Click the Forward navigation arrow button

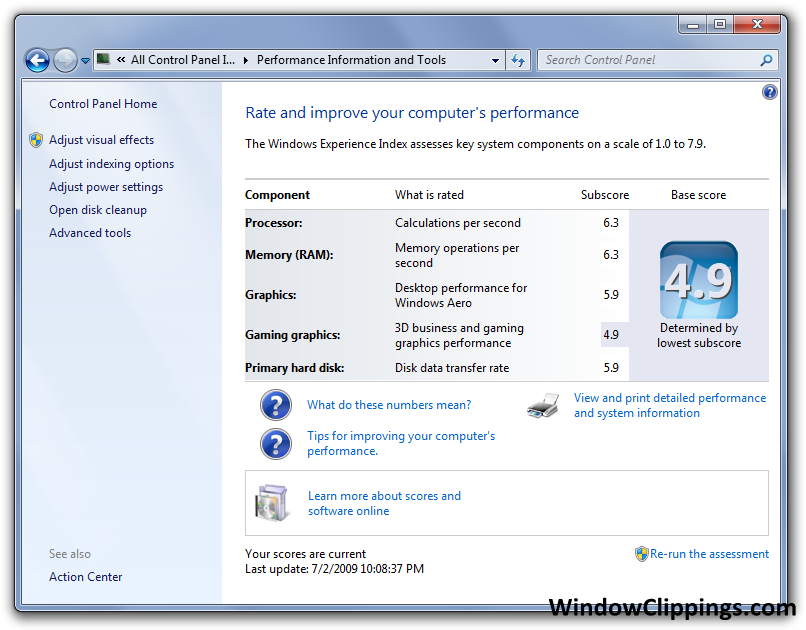65,61
